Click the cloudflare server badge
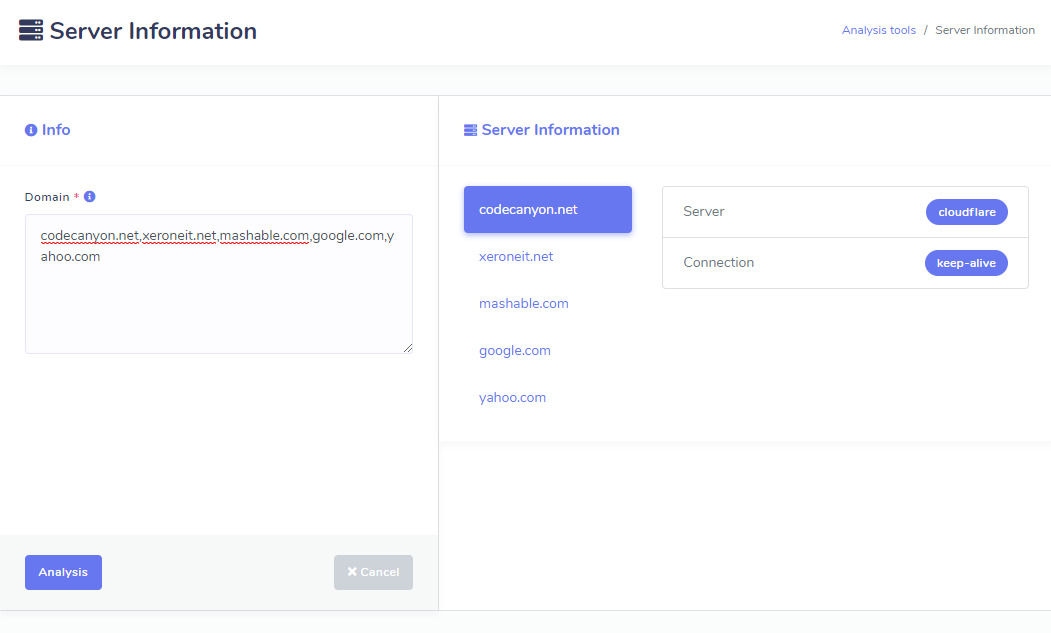The height and width of the screenshot is (633, 1051). [966, 212]
